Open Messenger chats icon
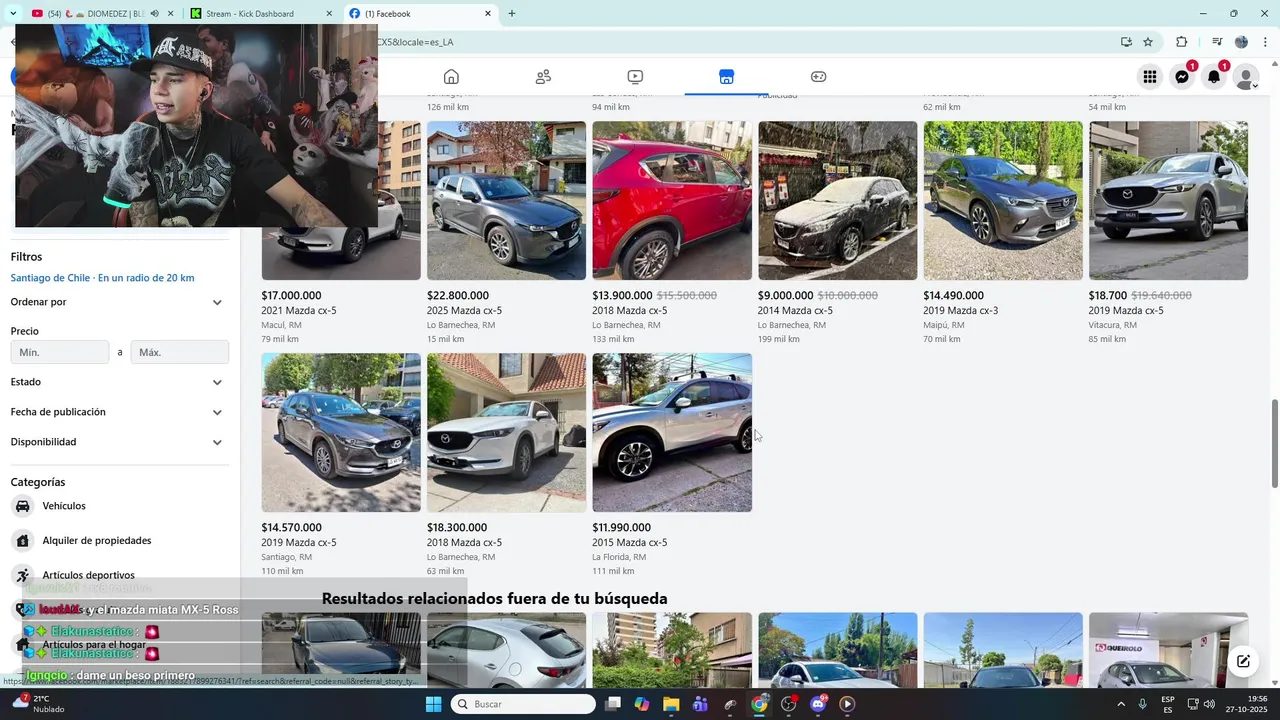 coord(1182,77)
